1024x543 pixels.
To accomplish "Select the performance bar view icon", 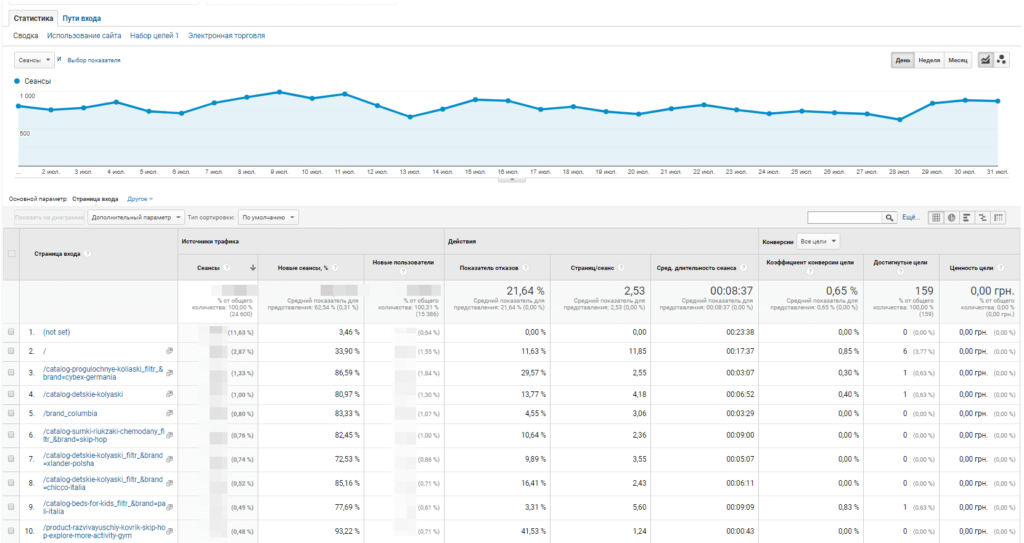I will click(967, 217).
